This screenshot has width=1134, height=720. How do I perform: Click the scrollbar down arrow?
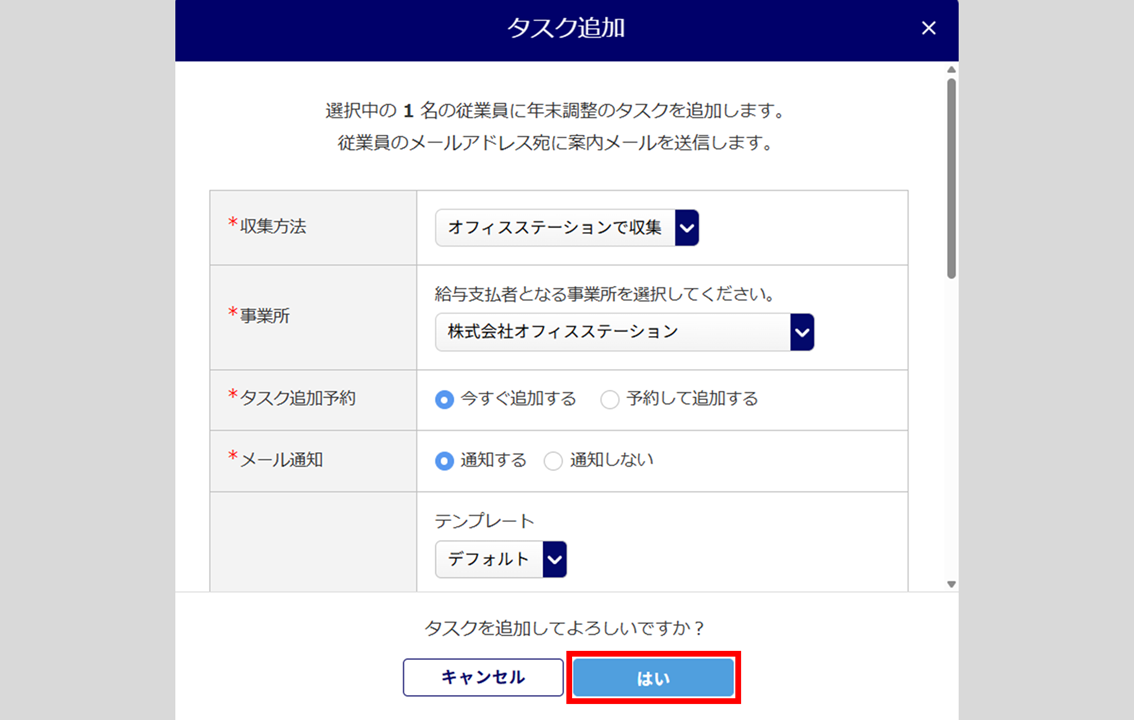pos(951,584)
